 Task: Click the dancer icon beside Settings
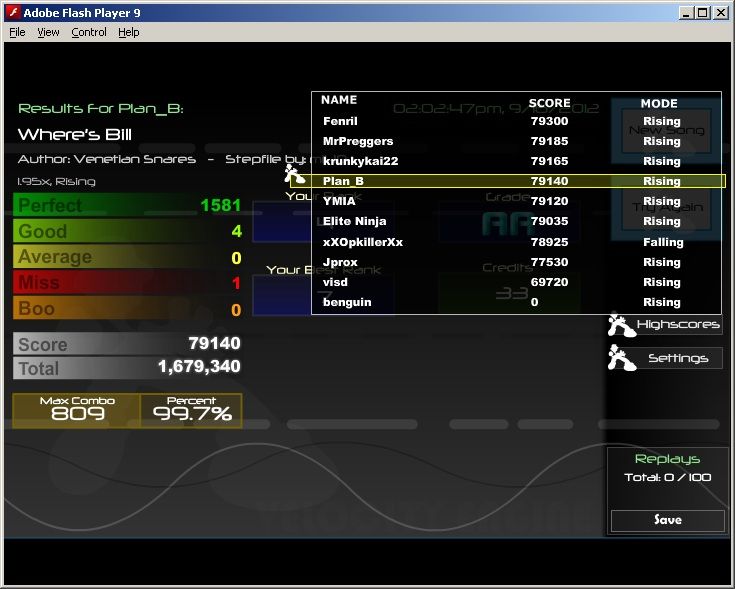coord(621,358)
